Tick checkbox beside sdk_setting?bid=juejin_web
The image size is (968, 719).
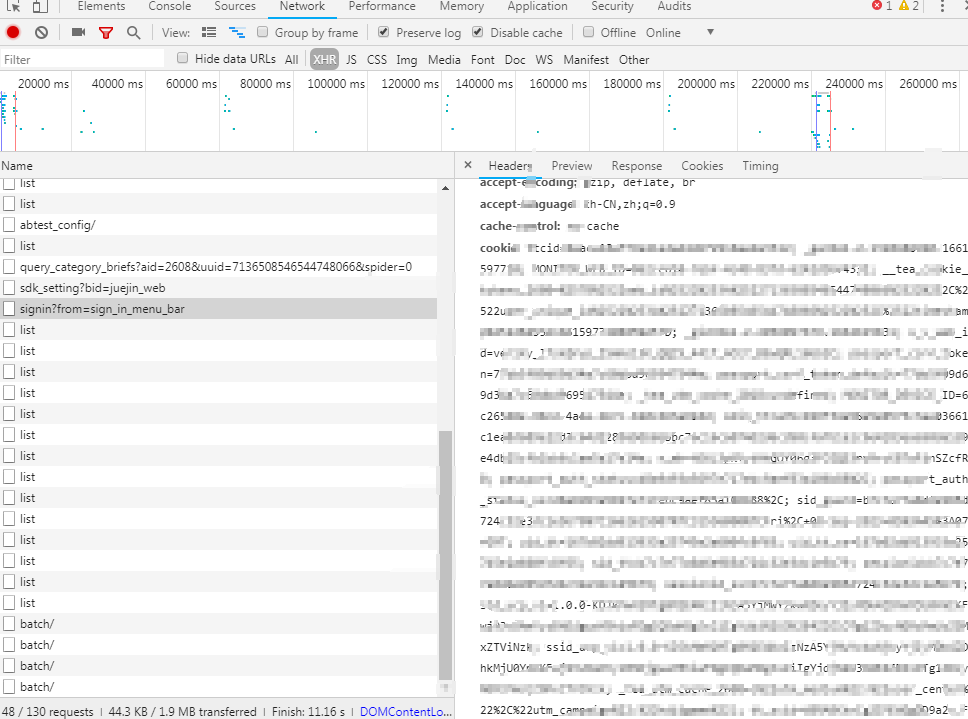click(x=9, y=288)
